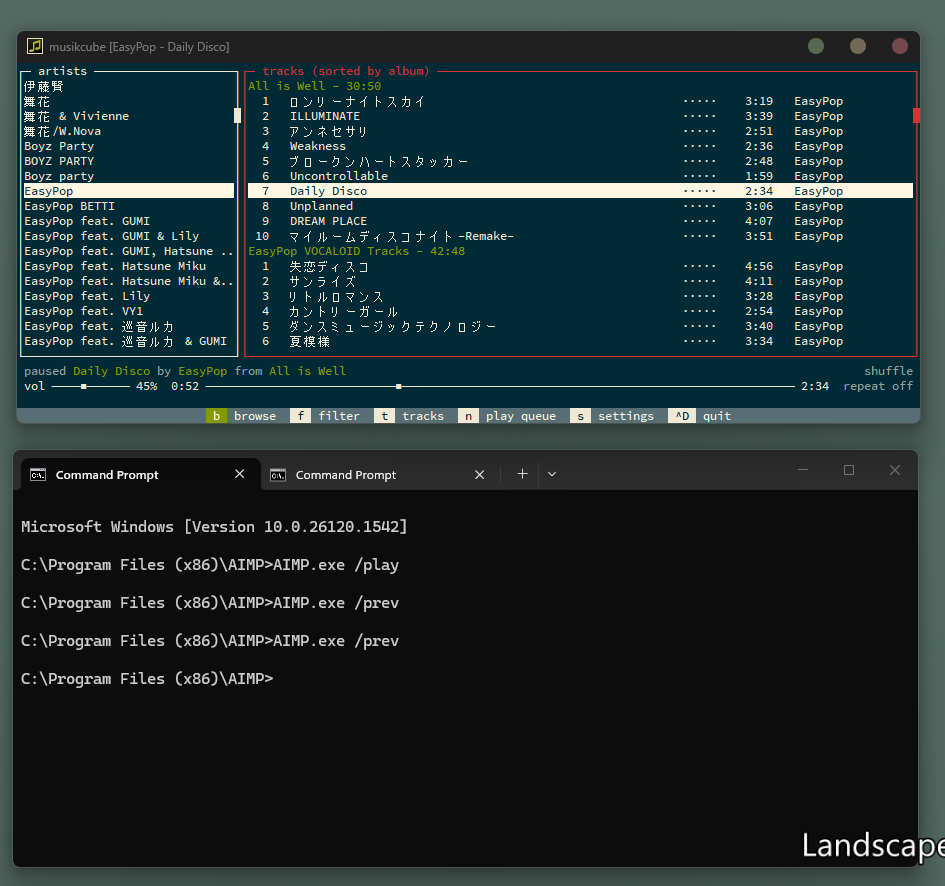Select artist EasyPop BETTI

coord(129,206)
